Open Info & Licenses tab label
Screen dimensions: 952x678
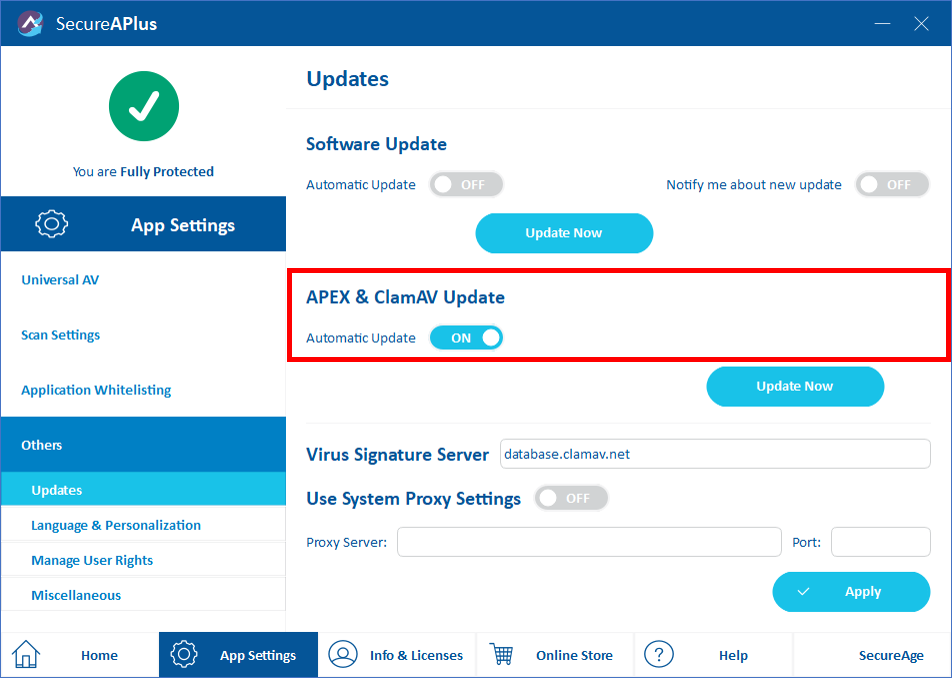(416, 656)
